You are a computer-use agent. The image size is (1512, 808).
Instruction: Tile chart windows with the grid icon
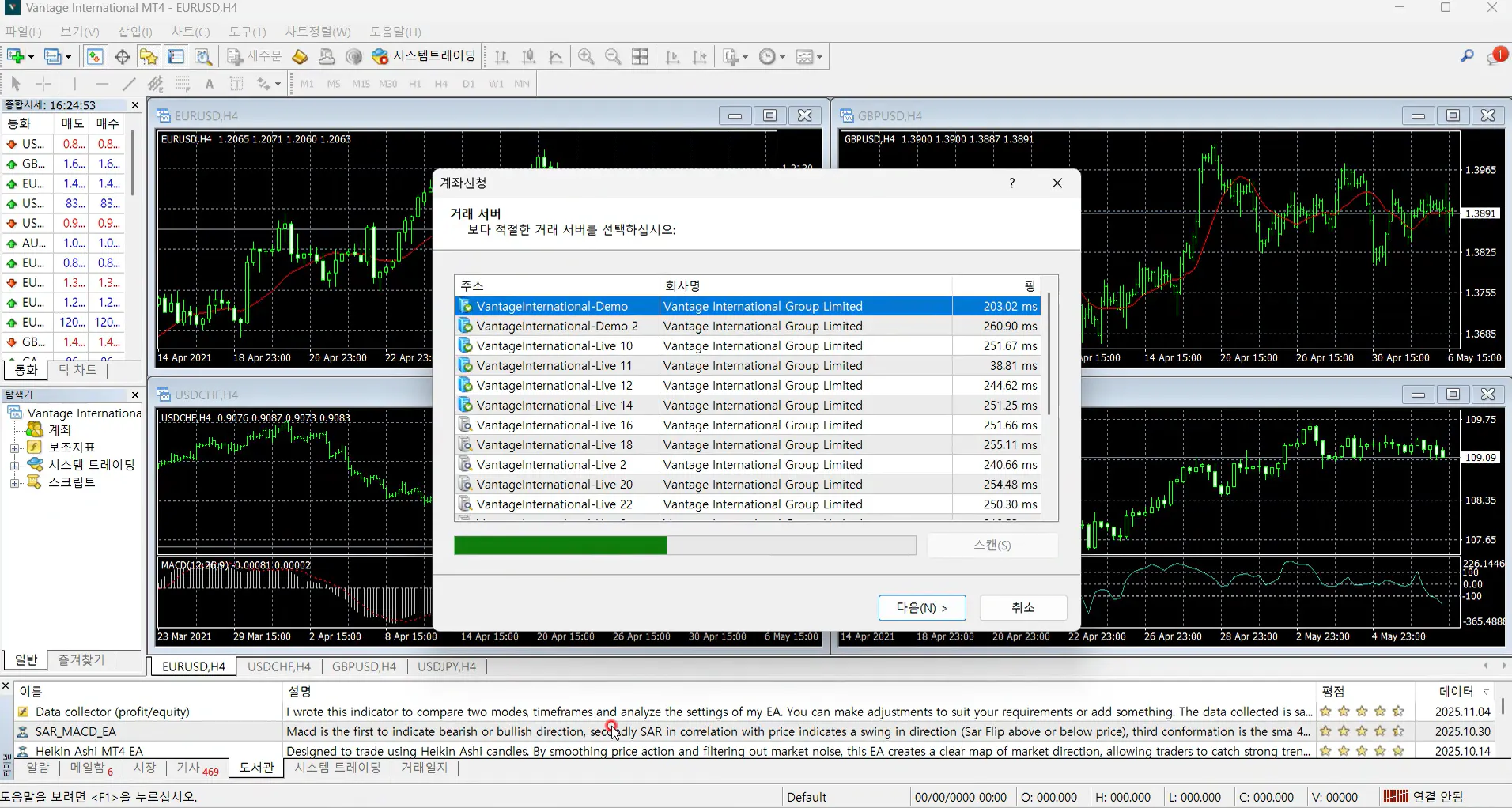(641, 56)
